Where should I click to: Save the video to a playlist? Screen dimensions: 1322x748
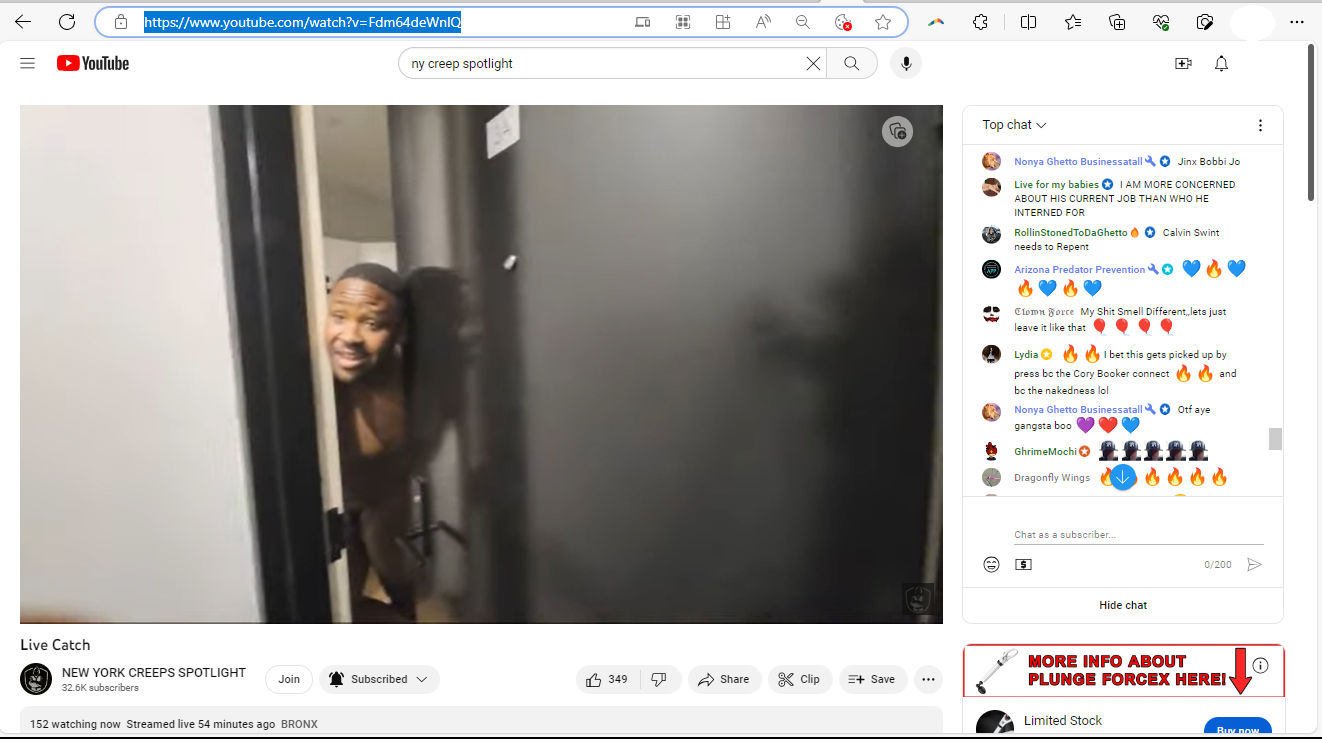pyautogui.click(x=872, y=679)
